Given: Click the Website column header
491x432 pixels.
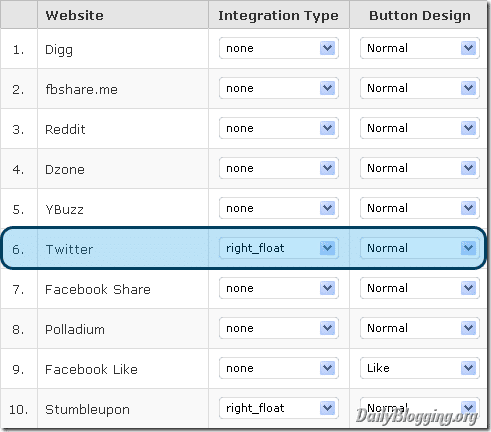Looking at the screenshot, I should tap(74, 15).
